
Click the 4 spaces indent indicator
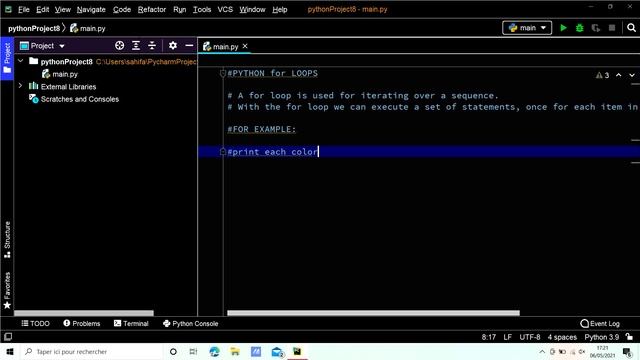click(x=562, y=337)
